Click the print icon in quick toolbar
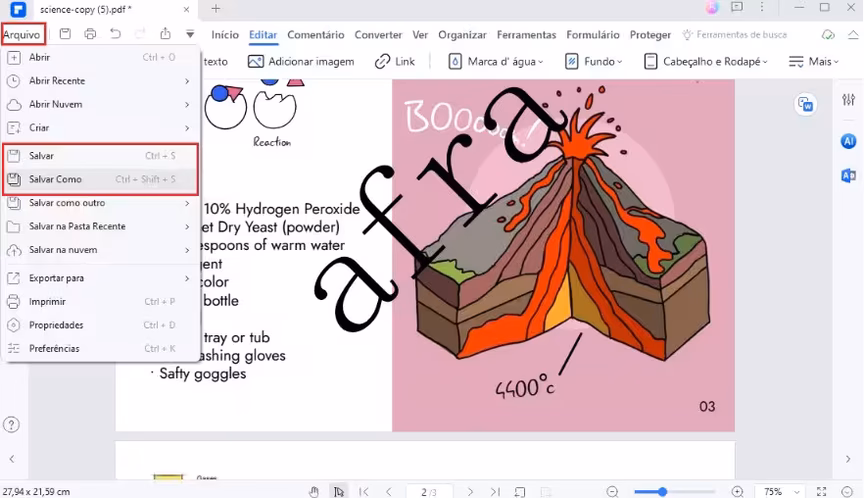Screen dimensions: 864x498 point(90,34)
